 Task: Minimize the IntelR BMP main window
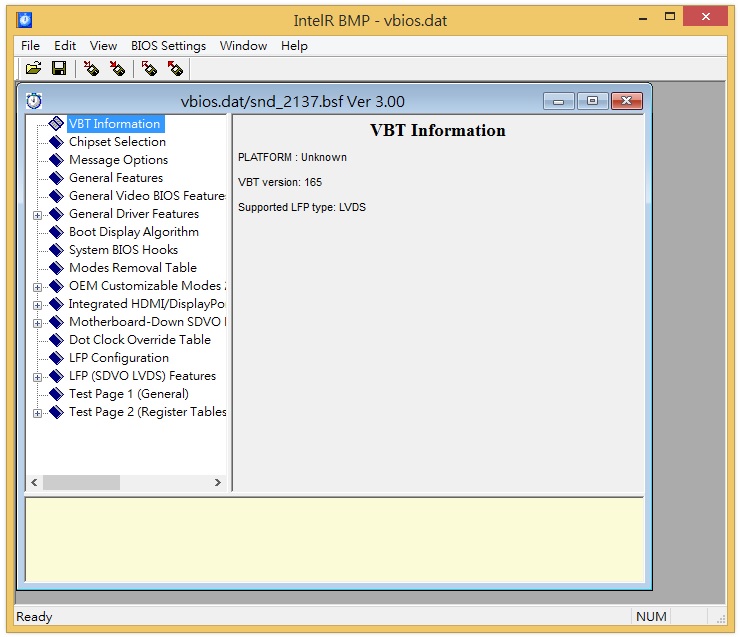click(x=643, y=18)
